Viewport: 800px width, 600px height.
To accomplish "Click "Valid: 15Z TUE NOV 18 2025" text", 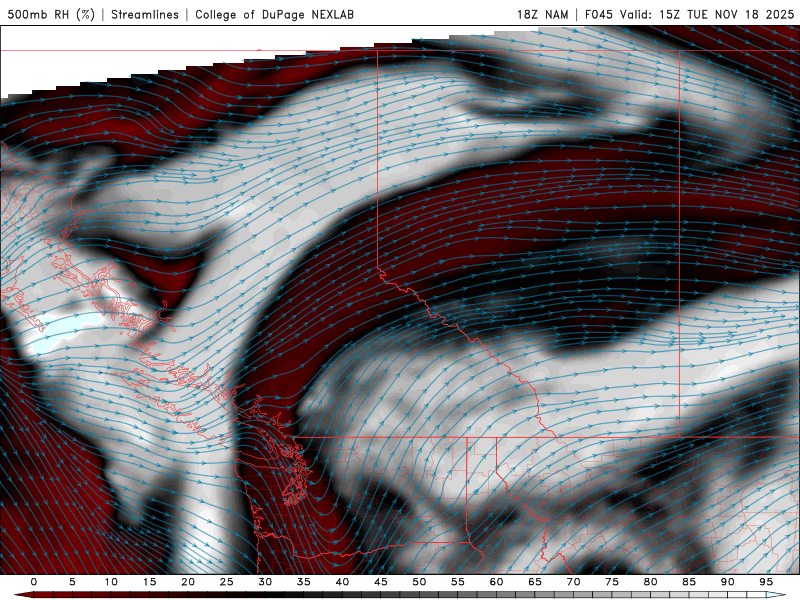I will coord(707,14).
